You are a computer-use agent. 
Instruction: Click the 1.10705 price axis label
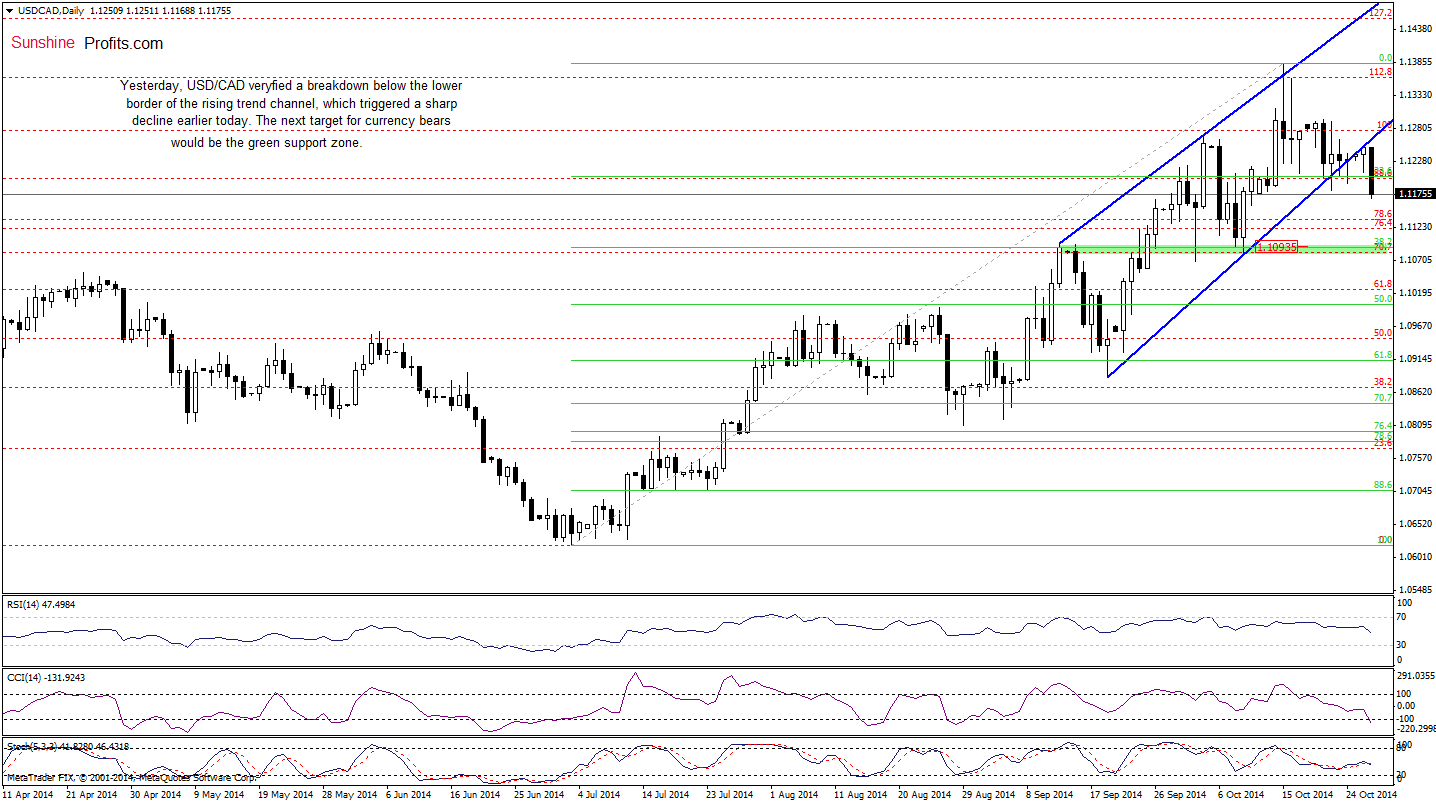click(1415, 260)
